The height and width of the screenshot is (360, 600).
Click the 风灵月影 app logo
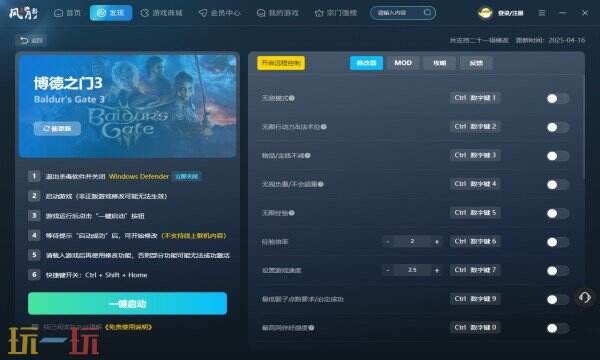pos(23,13)
